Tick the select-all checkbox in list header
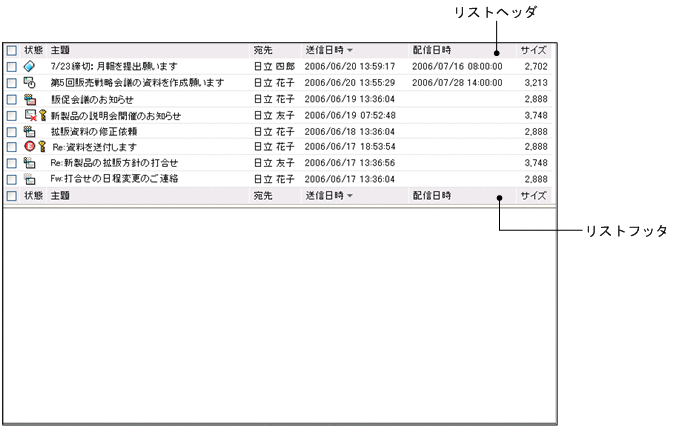The width and height of the screenshot is (673, 427). tap(12, 51)
